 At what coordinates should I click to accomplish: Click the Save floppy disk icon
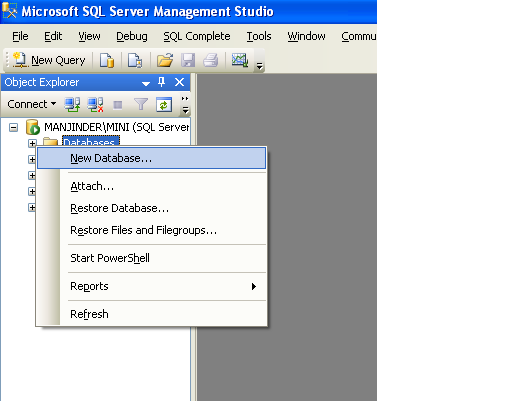(x=188, y=60)
